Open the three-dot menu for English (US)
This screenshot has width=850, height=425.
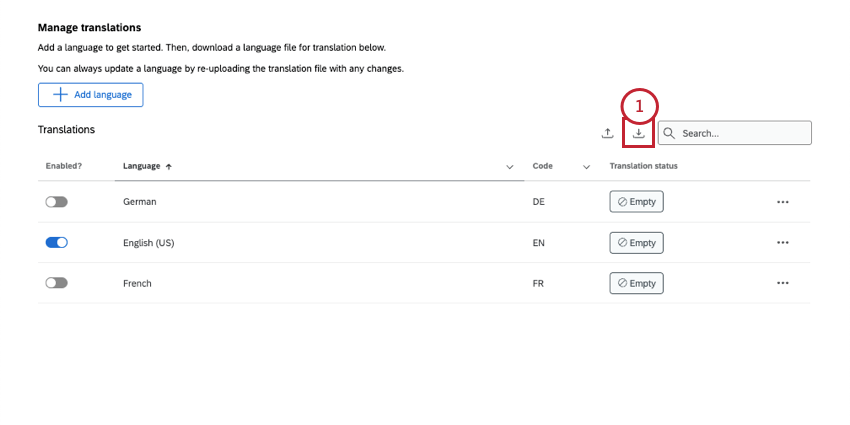(x=782, y=243)
